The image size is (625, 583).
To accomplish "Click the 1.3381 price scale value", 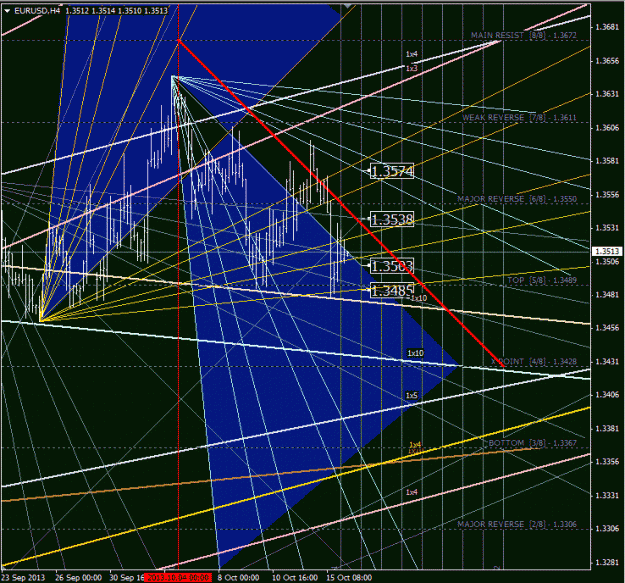I will point(607,428).
